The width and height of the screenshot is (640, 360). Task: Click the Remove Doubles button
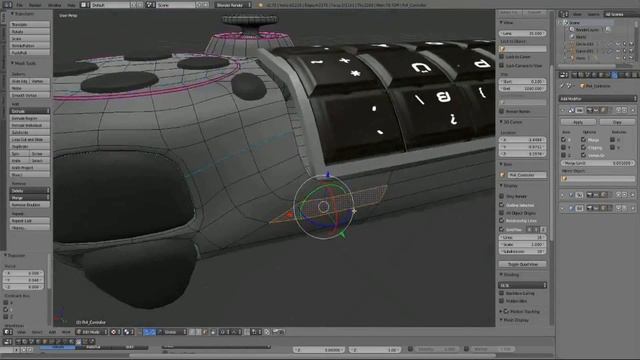[x=30, y=204]
